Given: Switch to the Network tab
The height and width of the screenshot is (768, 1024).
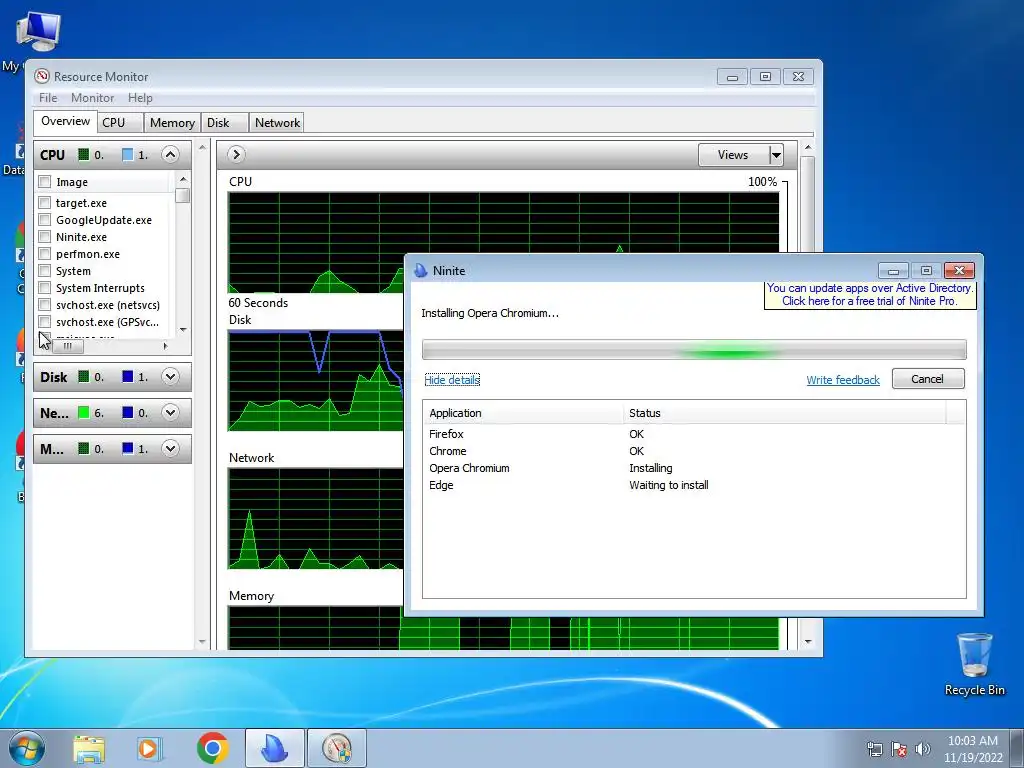Looking at the screenshot, I should click(277, 123).
